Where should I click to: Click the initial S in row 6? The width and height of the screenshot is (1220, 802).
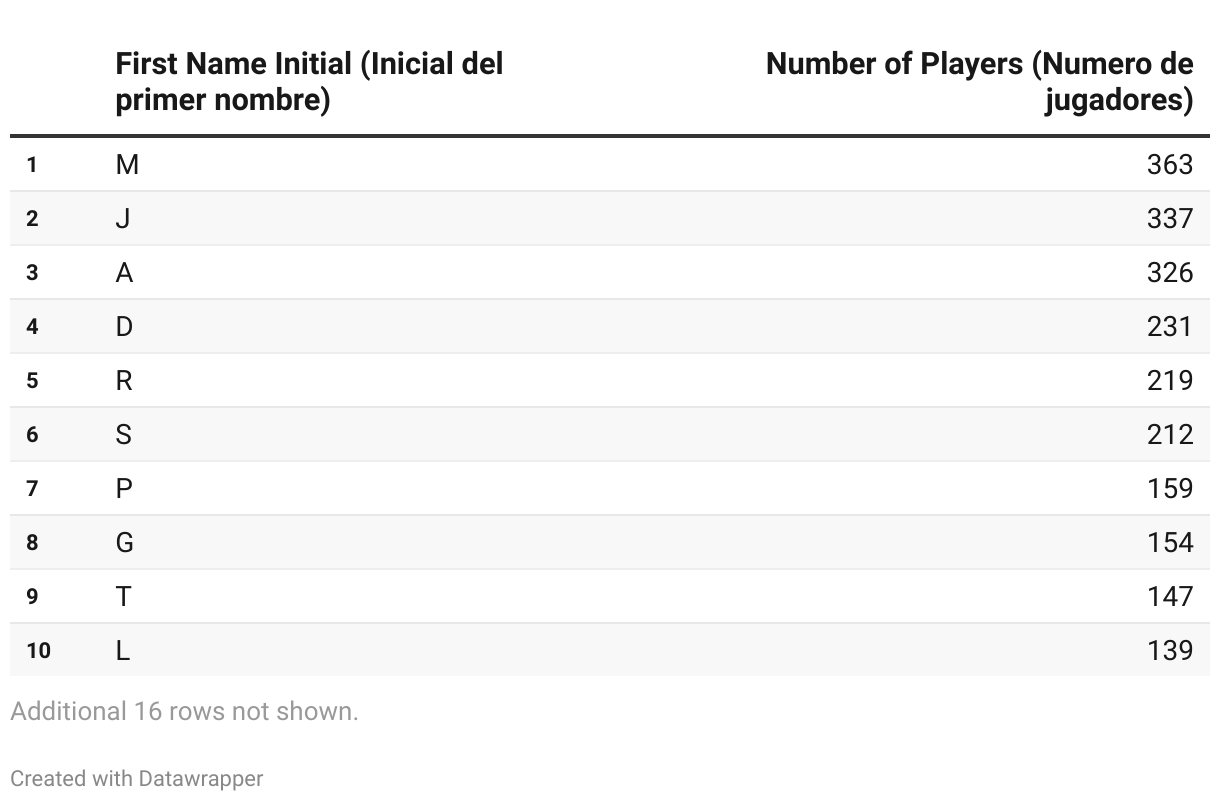tap(124, 435)
